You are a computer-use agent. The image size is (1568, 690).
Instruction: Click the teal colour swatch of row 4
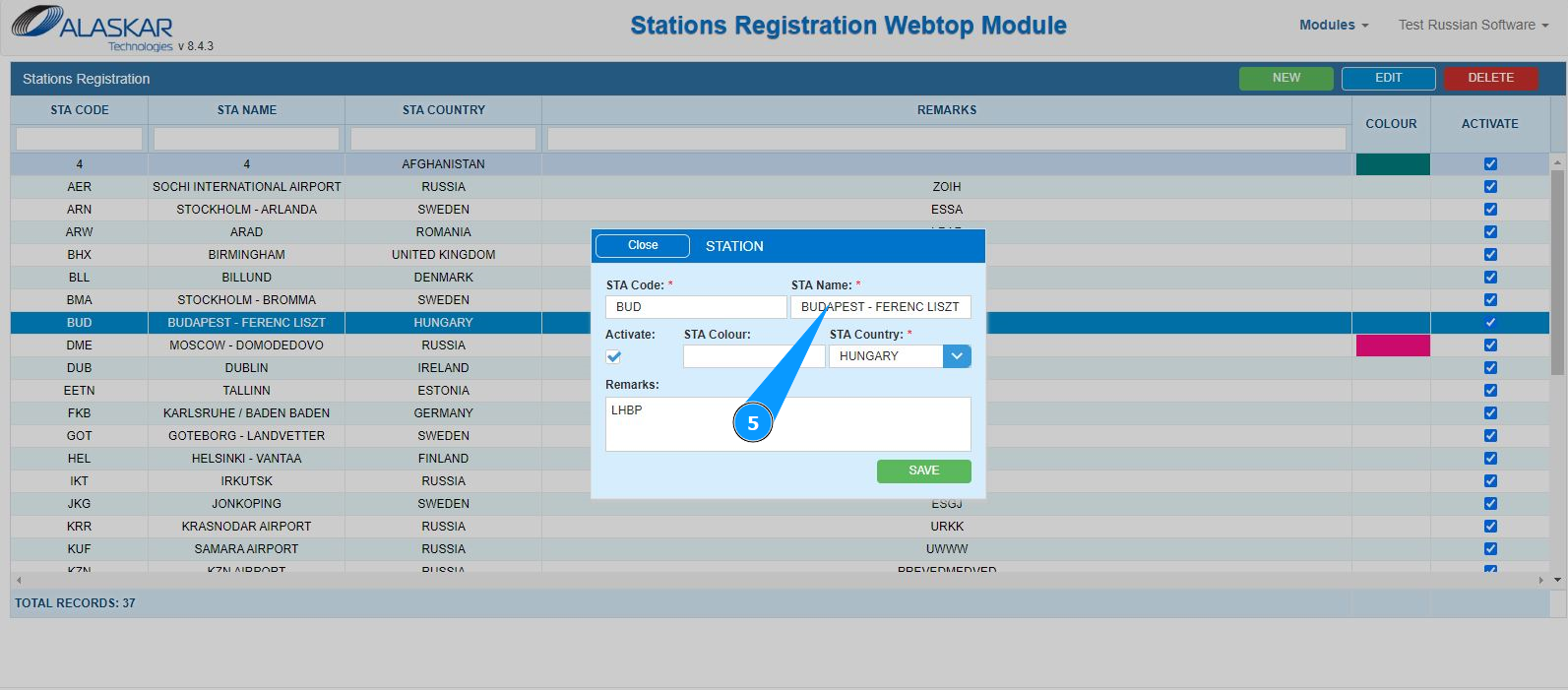click(1393, 164)
